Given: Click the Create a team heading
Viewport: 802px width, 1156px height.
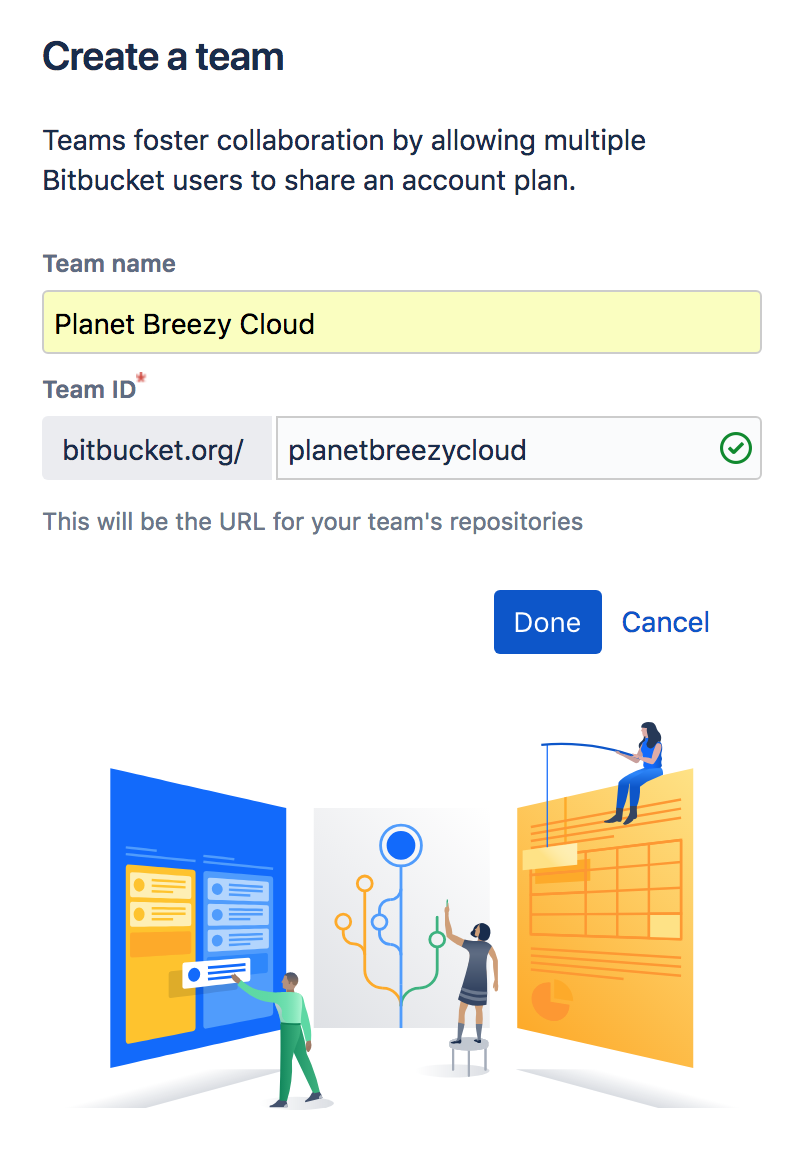Looking at the screenshot, I should (163, 57).
